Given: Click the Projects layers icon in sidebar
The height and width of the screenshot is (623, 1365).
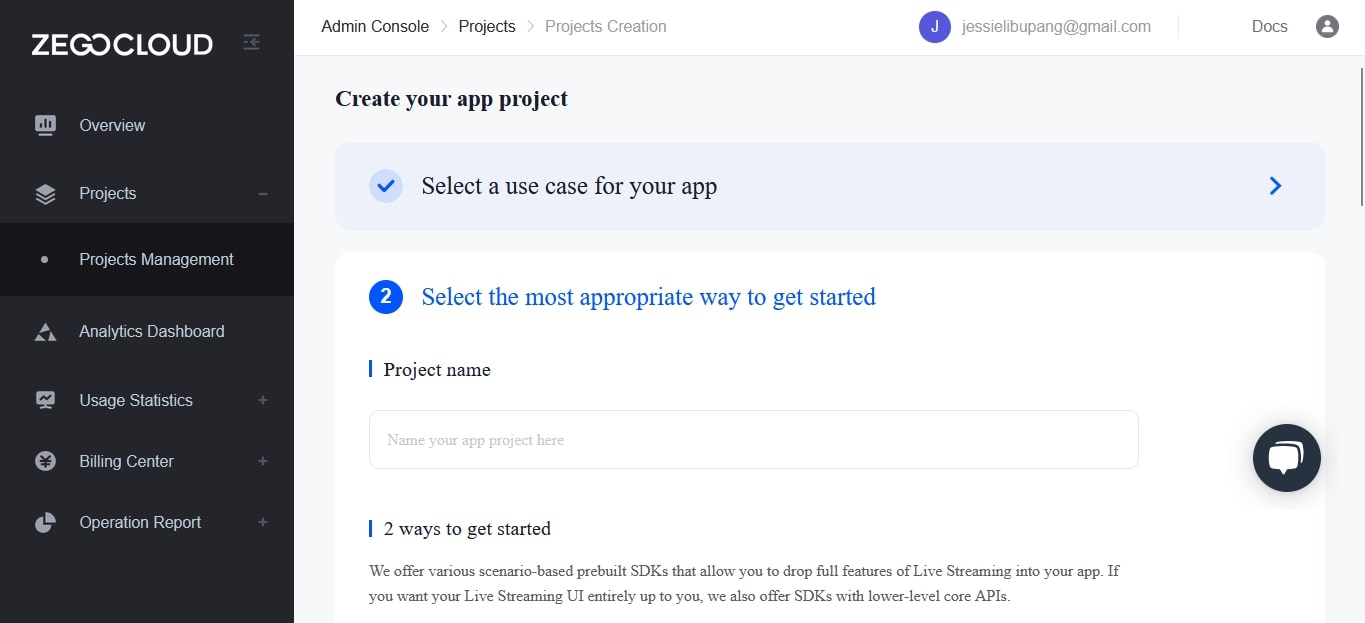Looking at the screenshot, I should coord(45,193).
